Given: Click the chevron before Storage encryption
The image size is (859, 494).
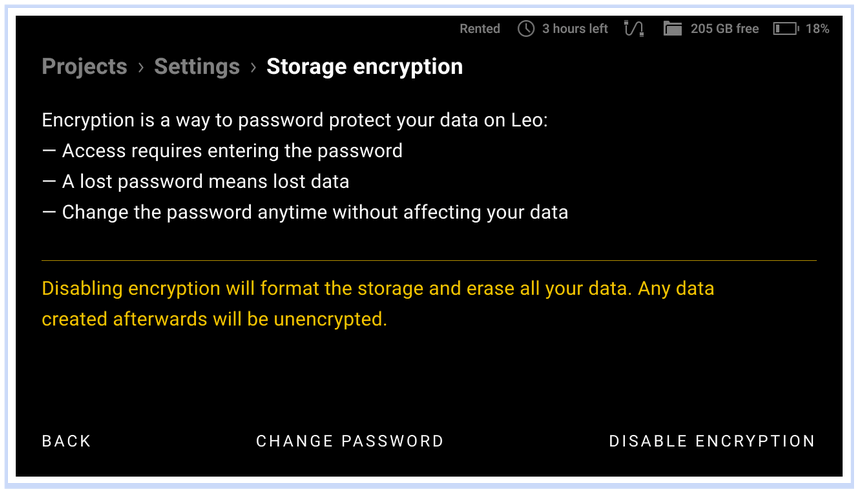Looking at the screenshot, I should point(253,67).
